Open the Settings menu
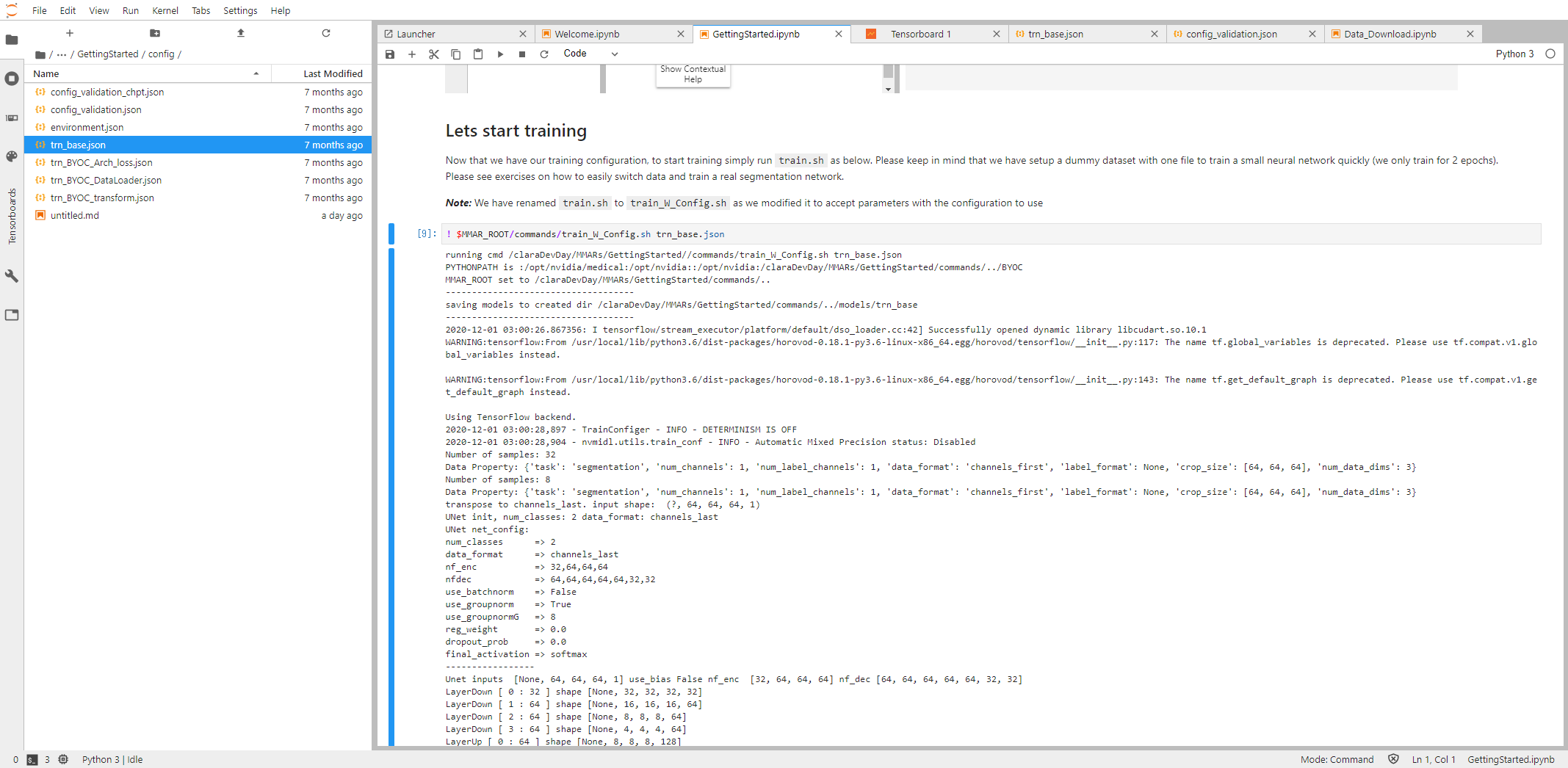The image size is (1568, 768). point(240,10)
